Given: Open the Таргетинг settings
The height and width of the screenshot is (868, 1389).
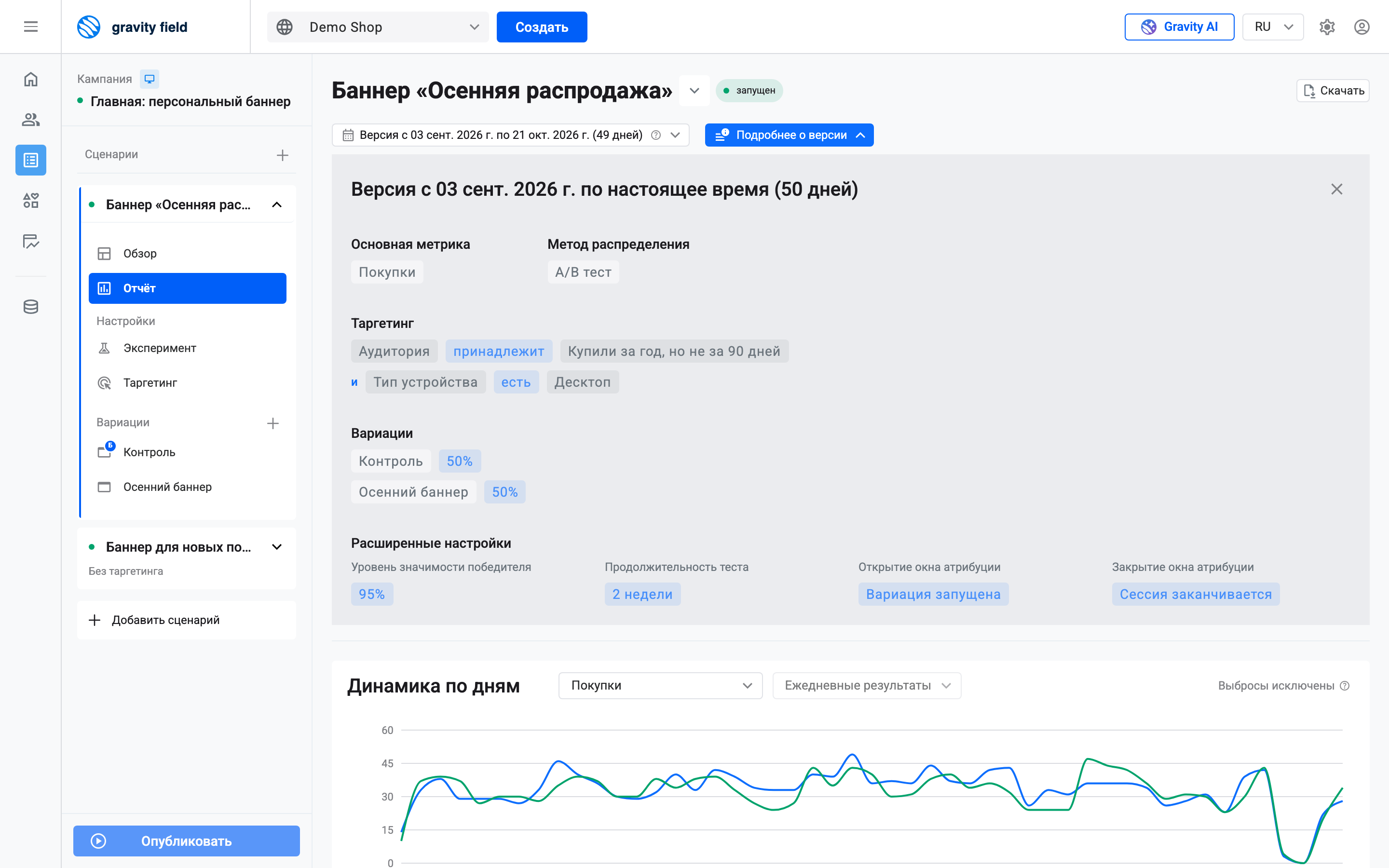Looking at the screenshot, I should click(x=187, y=382).
